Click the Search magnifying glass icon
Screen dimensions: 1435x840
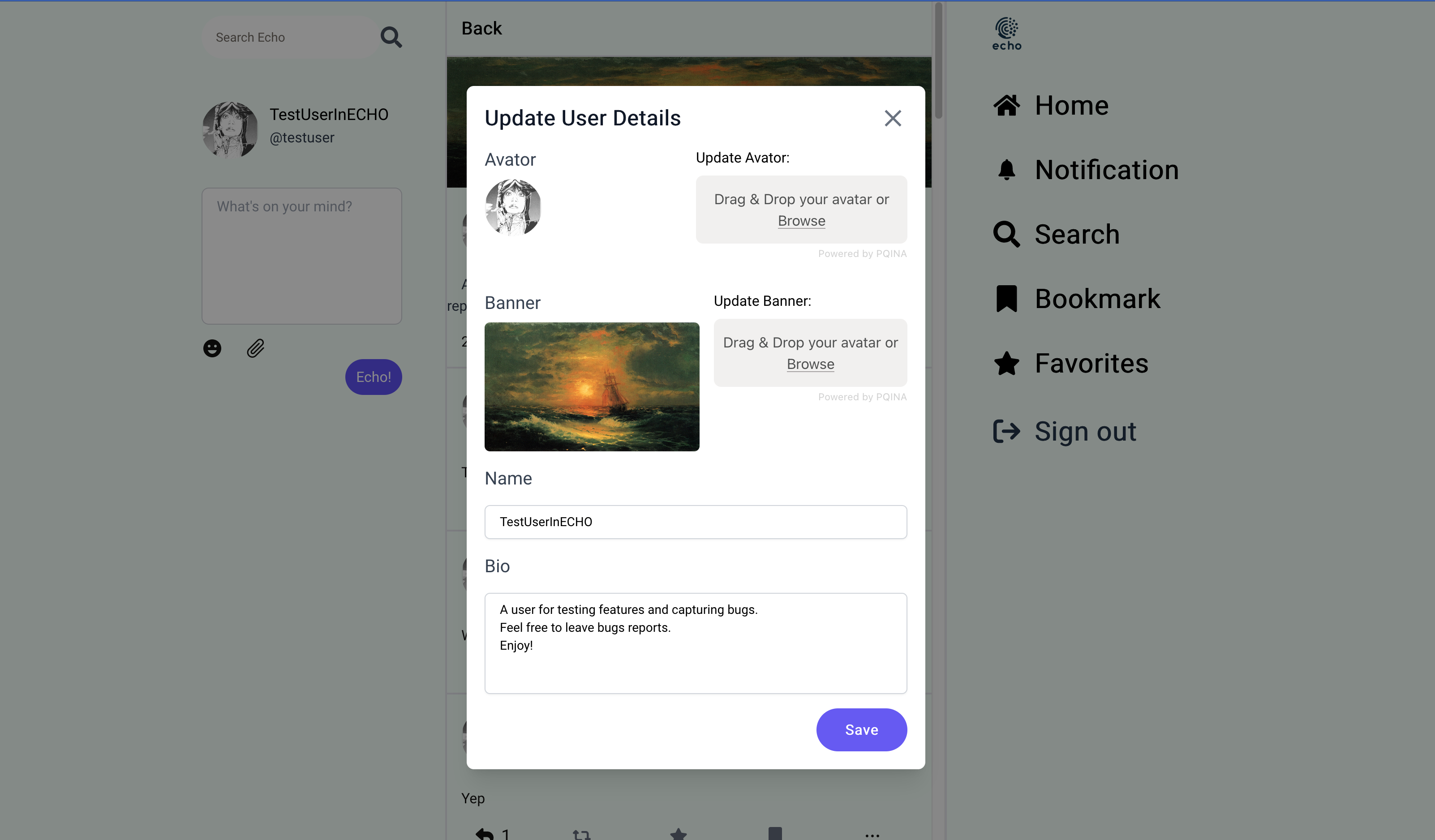[x=1006, y=234]
